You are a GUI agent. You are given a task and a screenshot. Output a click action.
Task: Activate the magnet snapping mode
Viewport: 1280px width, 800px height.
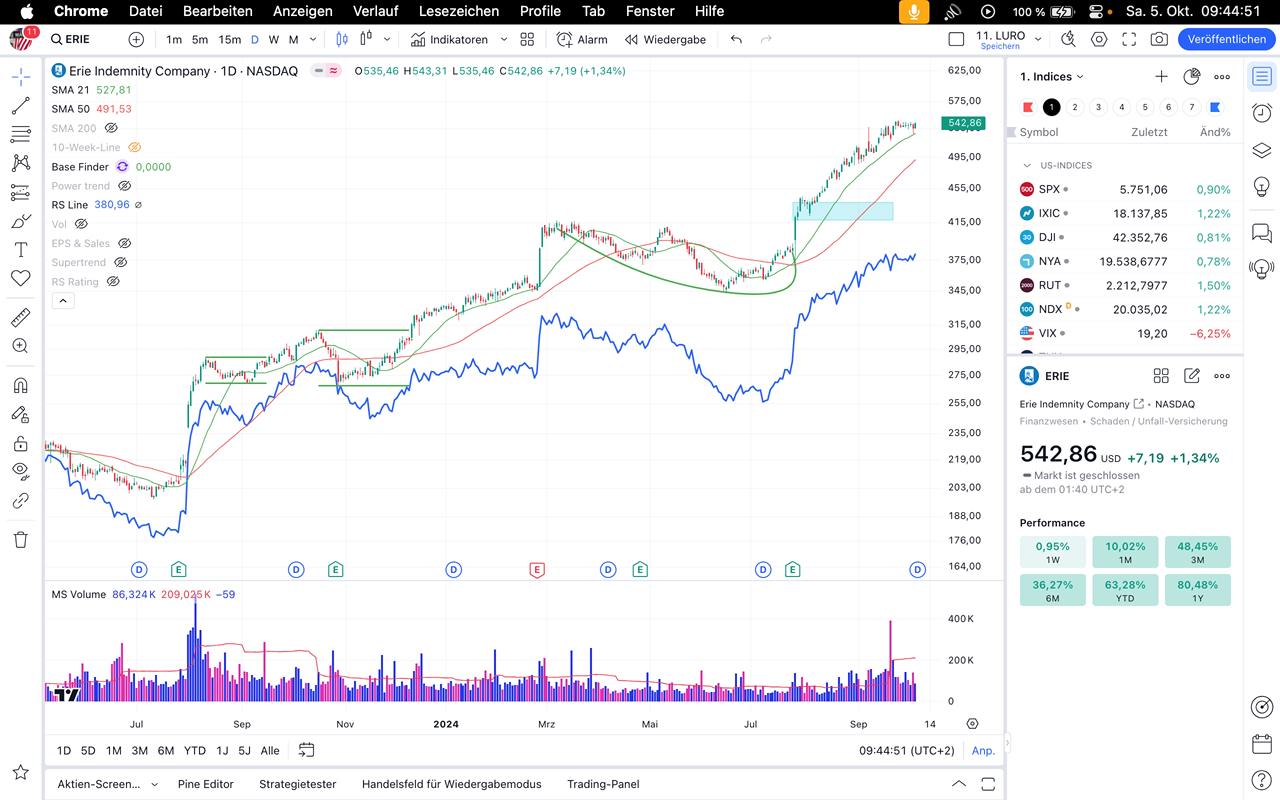[20, 385]
